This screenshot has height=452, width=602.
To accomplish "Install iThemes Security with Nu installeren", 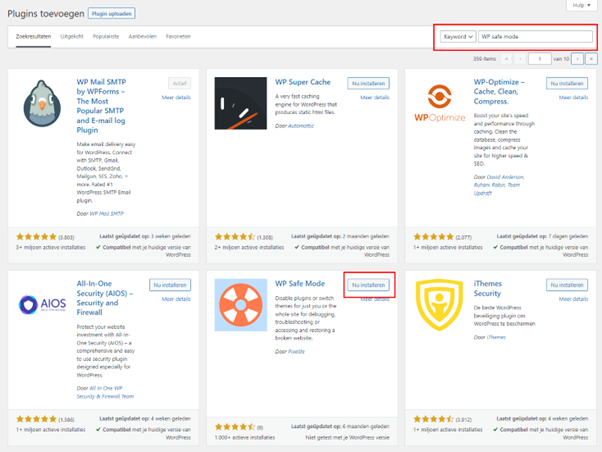I will point(567,285).
